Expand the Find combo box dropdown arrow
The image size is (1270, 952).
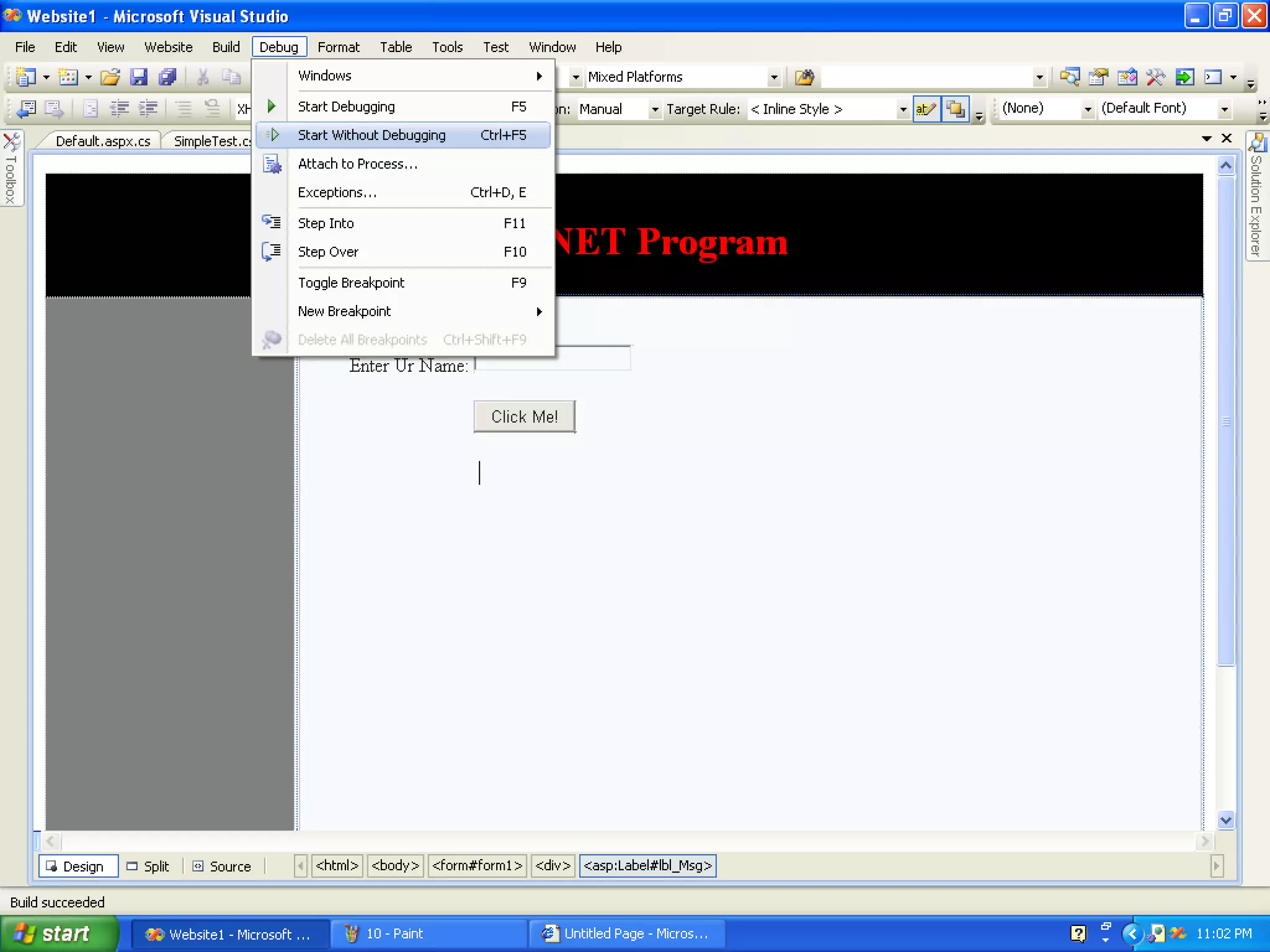1039,77
